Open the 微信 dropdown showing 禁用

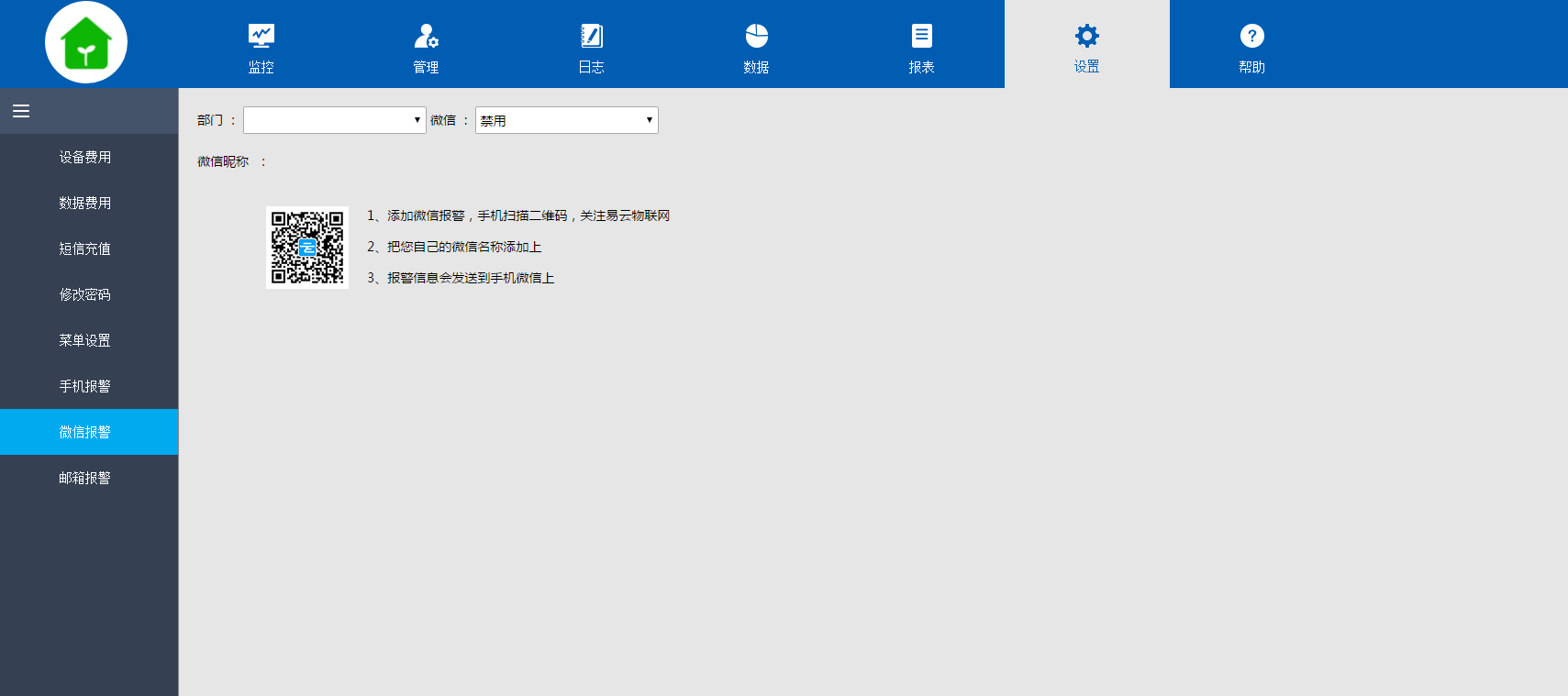pyautogui.click(x=567, y=120)
